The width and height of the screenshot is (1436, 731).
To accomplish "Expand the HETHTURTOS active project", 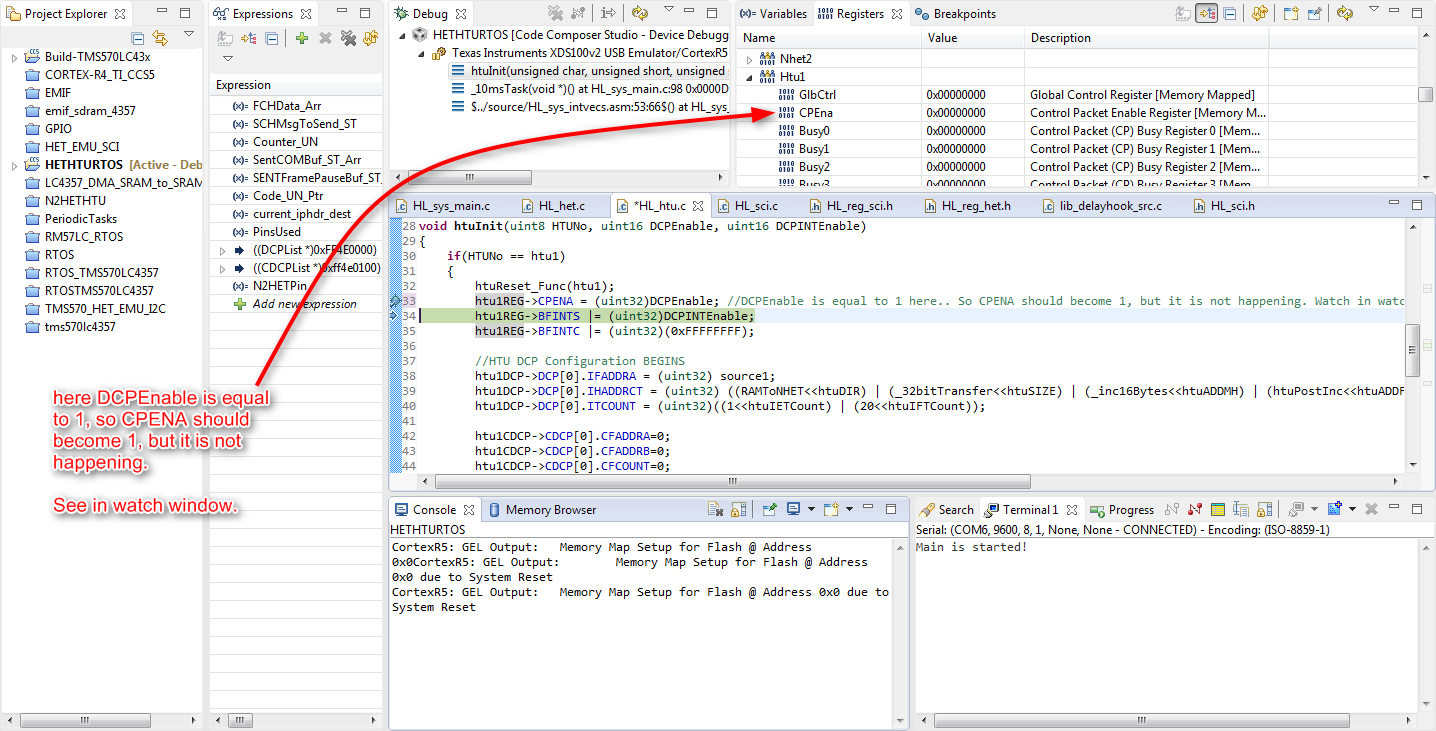I will point(14,165).
